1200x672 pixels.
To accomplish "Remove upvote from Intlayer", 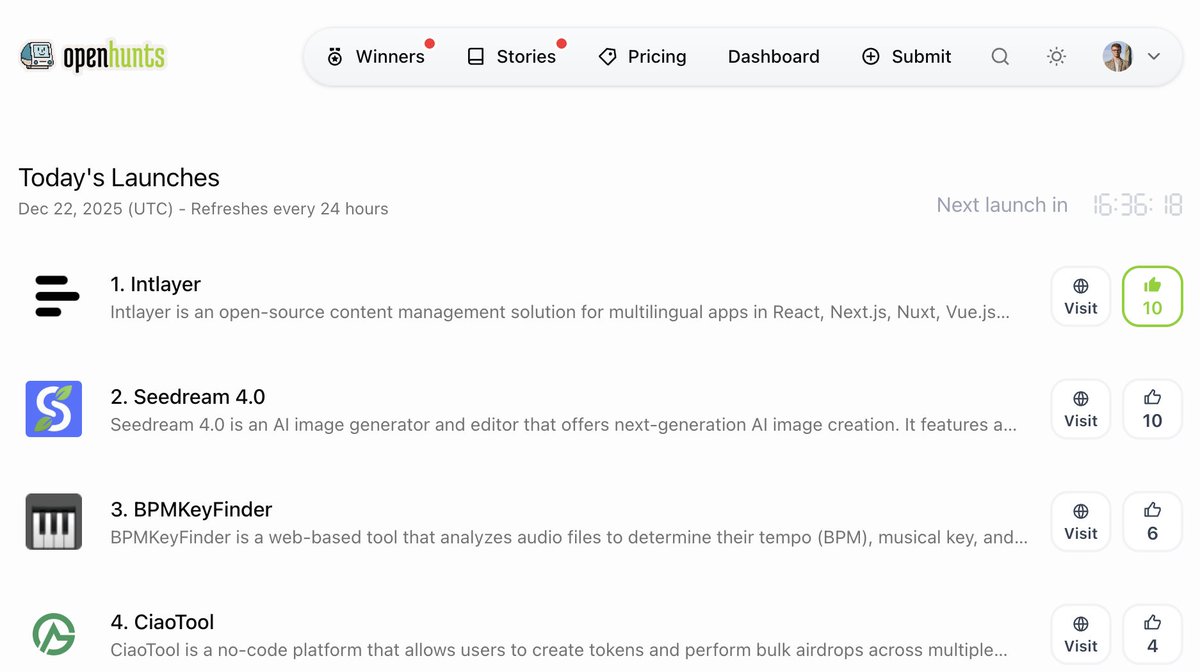I will pos(1153,296).
